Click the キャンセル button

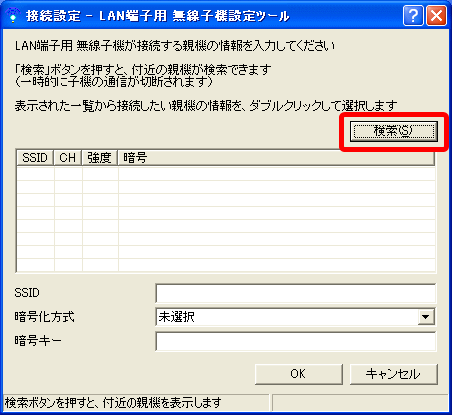(x=394, y=374)
